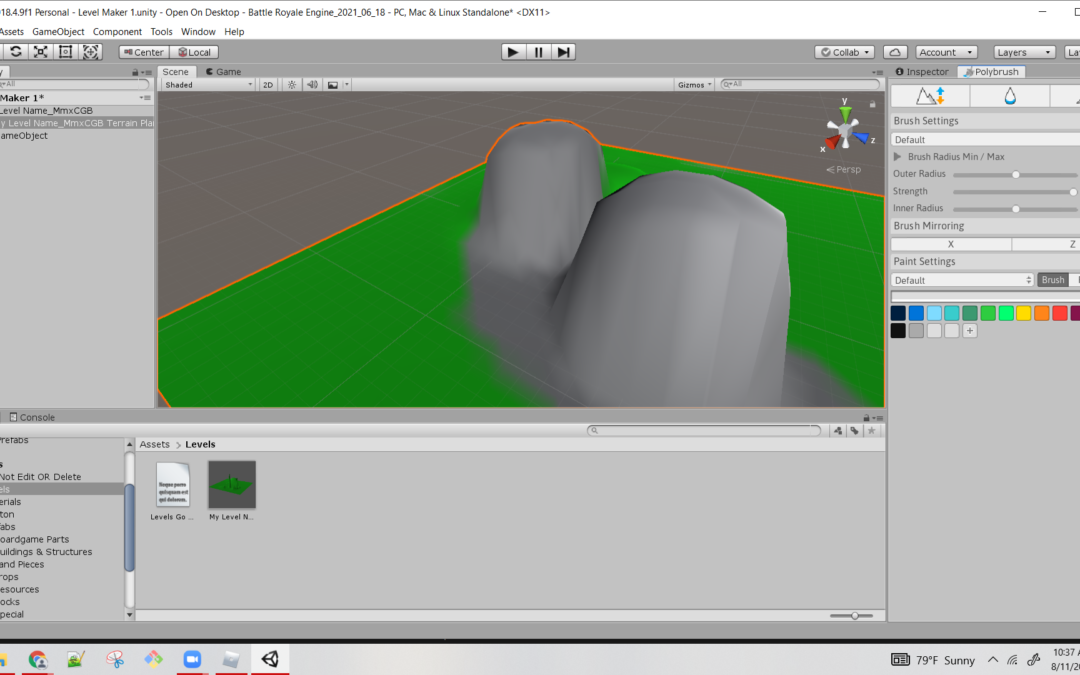Adjust the Inner Radius slider

pyautogui.click(x=1016, y=208)
